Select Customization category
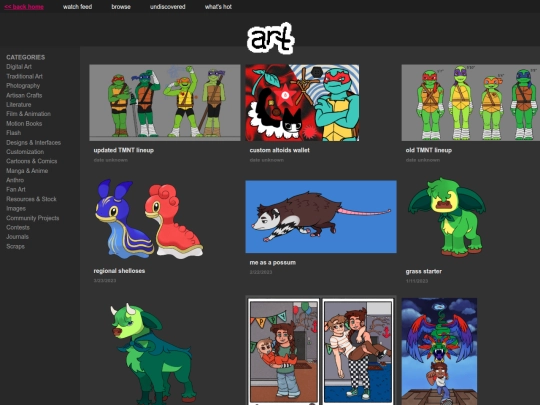Image resolution: width=540 pixels, height=405 pixels. [25, 152]
